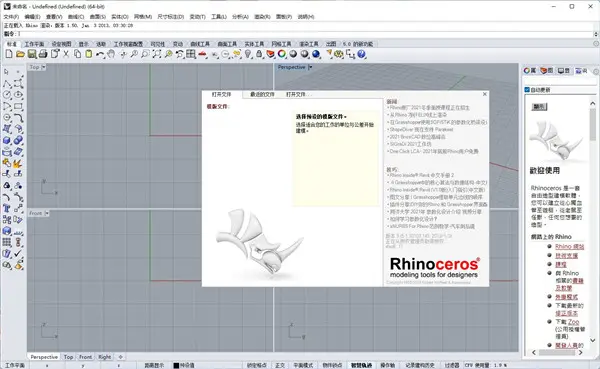This screenshot has width=600, height=369.
Task: Click the color wheel icon in toolbar
Action: tap(282, 54)
